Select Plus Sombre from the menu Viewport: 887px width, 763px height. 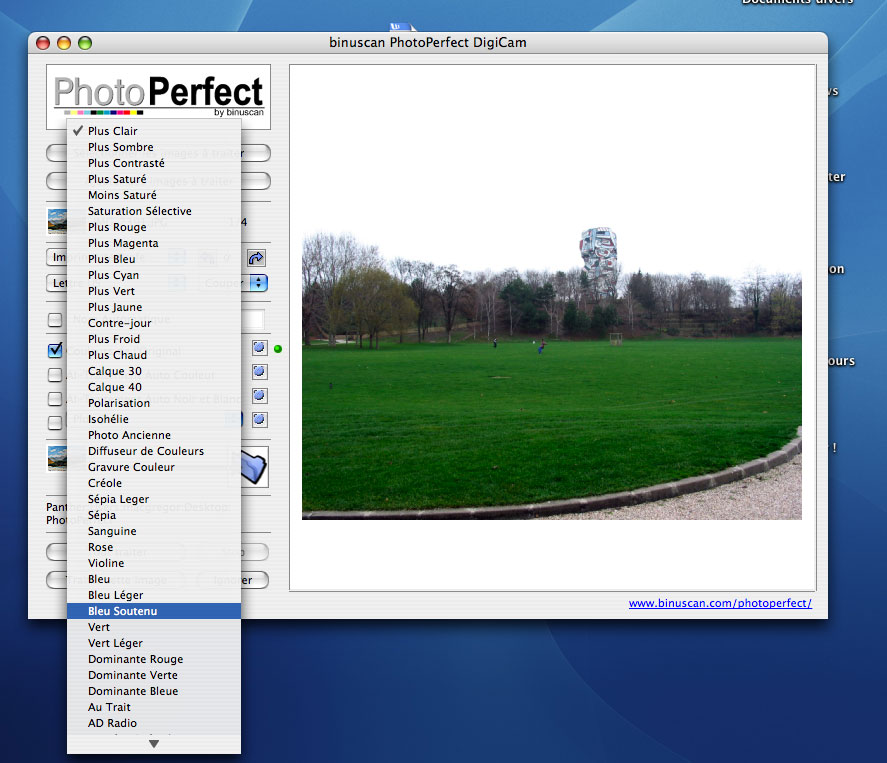pos(154,147)
